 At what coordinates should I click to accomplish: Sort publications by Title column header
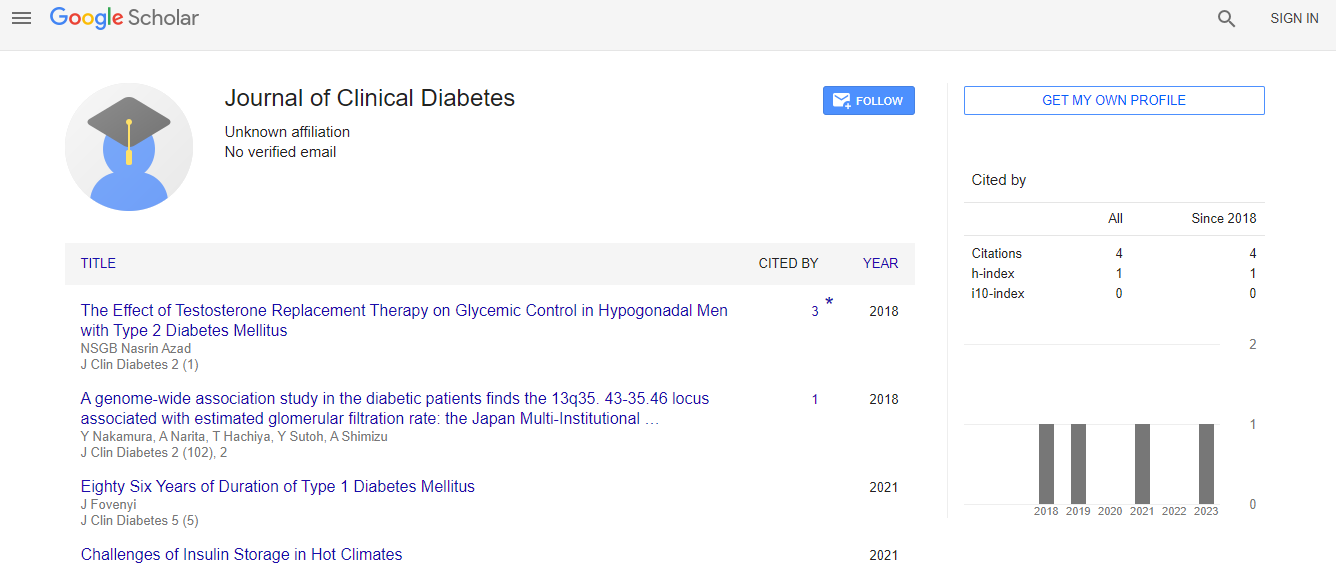pos(98,263)
